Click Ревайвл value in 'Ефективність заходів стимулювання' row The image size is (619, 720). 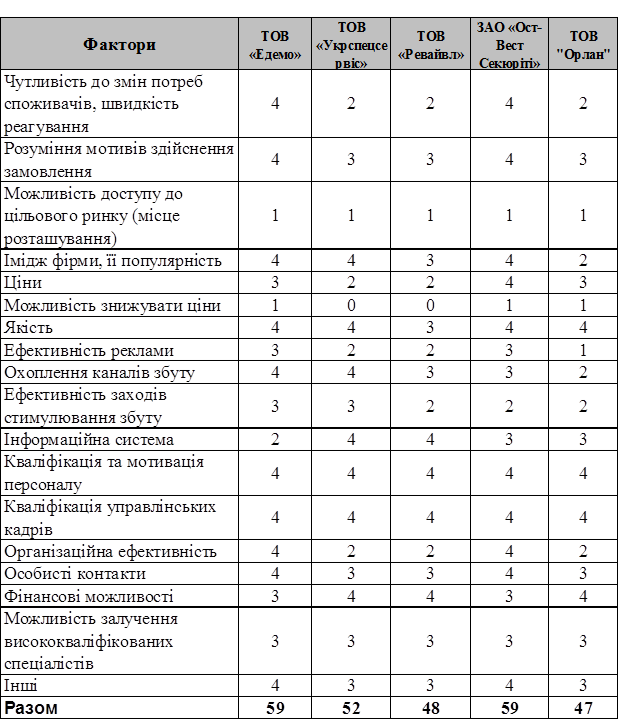(430, 406)
